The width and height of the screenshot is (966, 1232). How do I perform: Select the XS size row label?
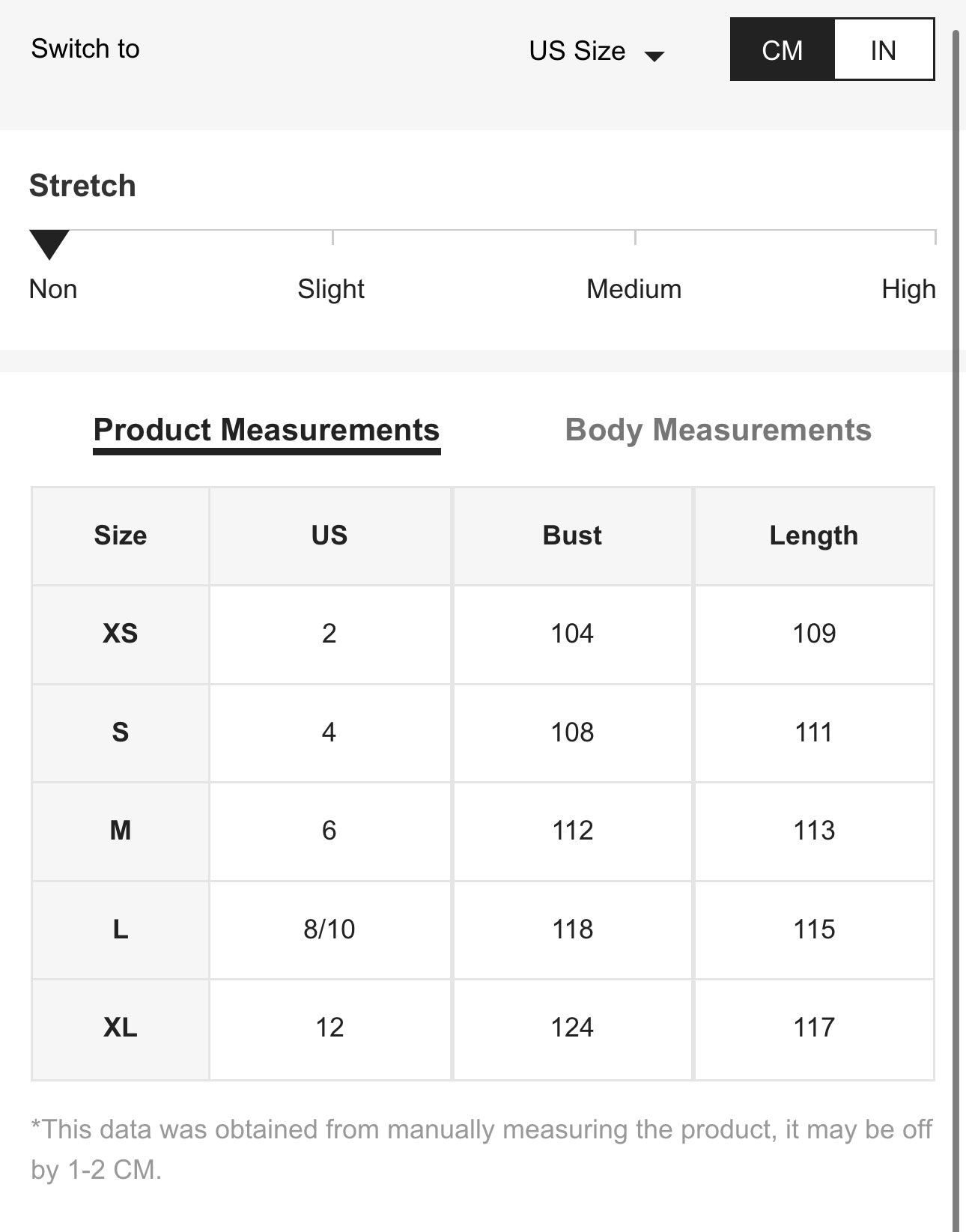tap(121, 634)
